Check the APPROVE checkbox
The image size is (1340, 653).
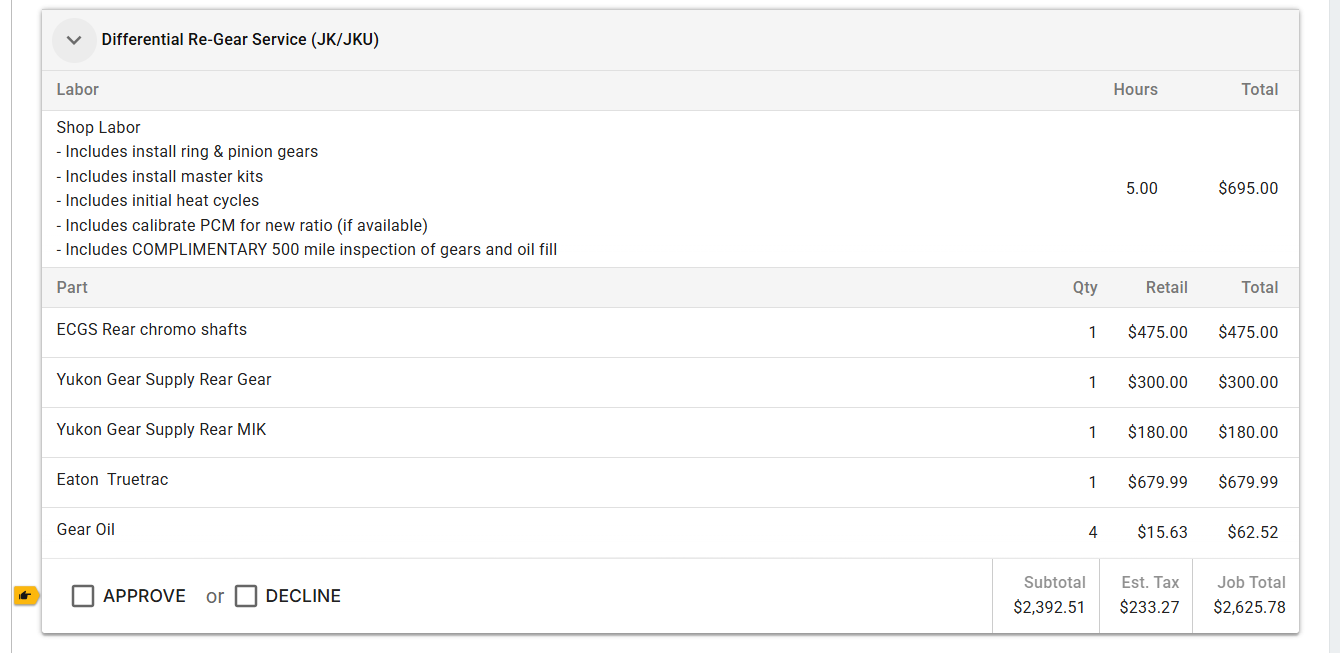click(x=83, y=596)
